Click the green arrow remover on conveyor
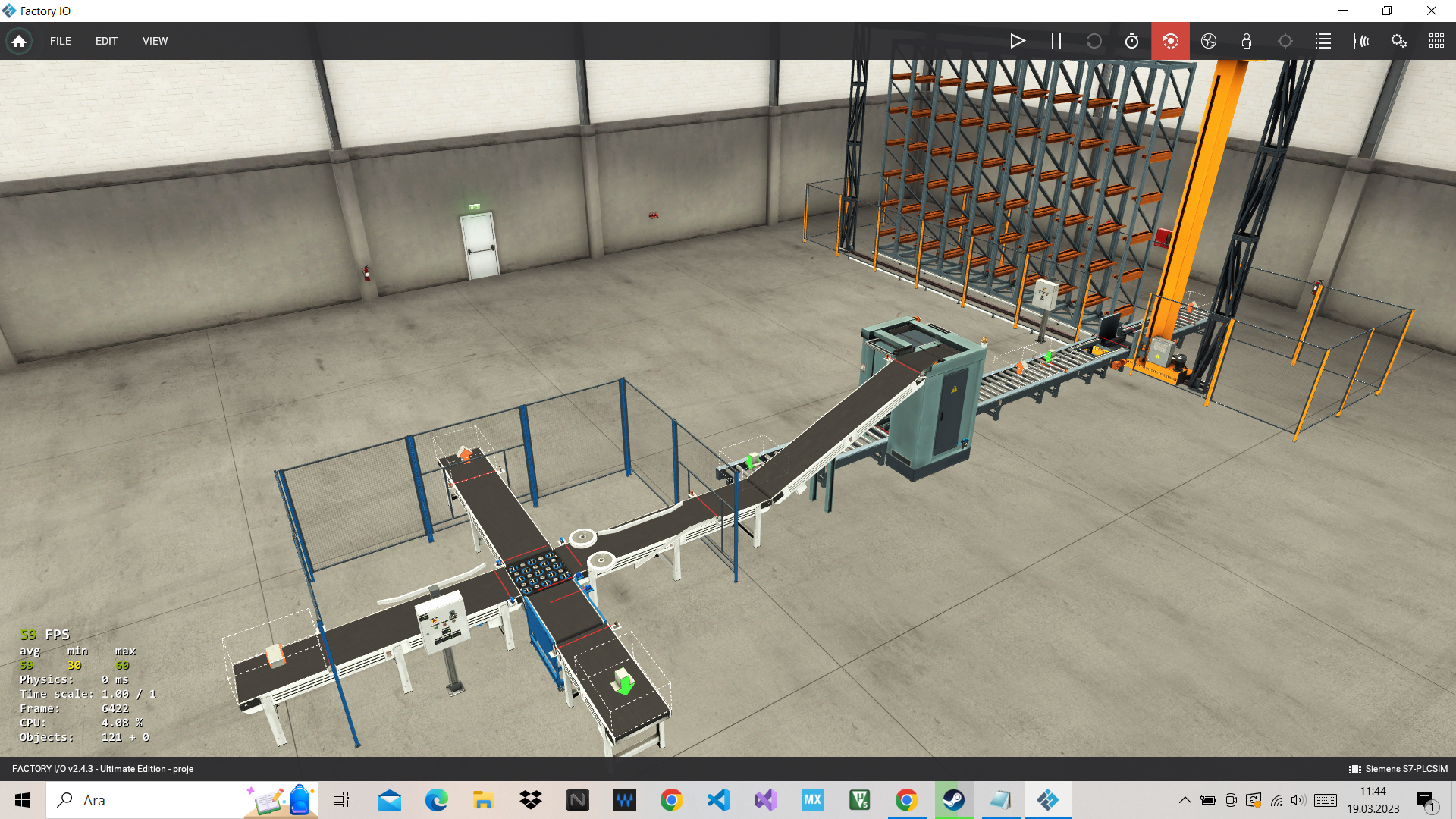1456x819 pixels. (x=623, y=682)
